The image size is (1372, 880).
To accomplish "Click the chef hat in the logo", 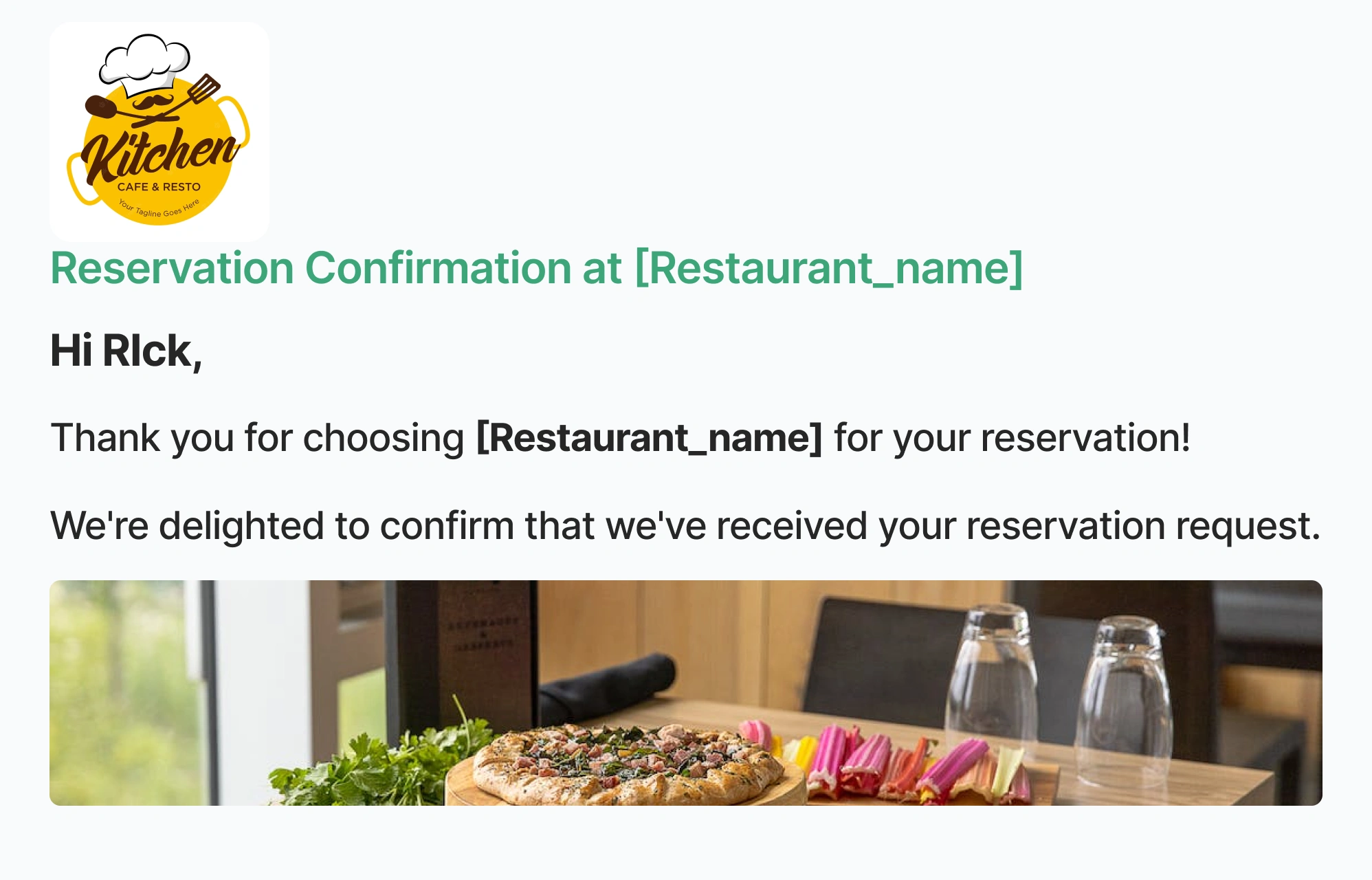I will (145, 64).
